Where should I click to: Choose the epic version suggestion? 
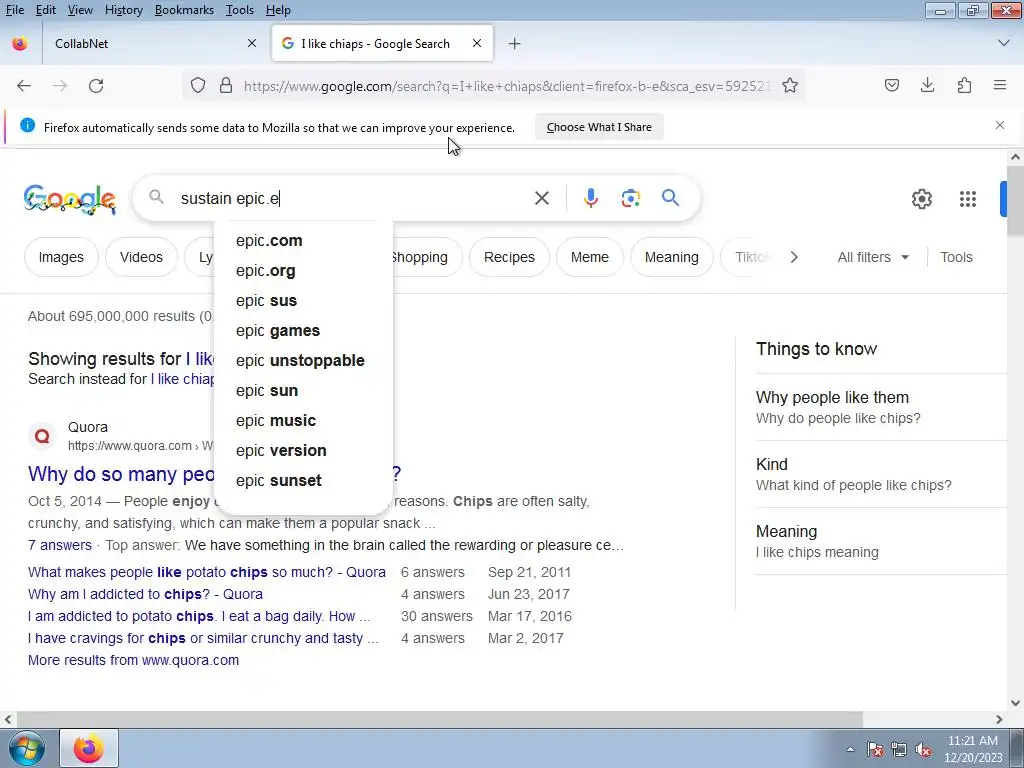click(x=304, y=451)
